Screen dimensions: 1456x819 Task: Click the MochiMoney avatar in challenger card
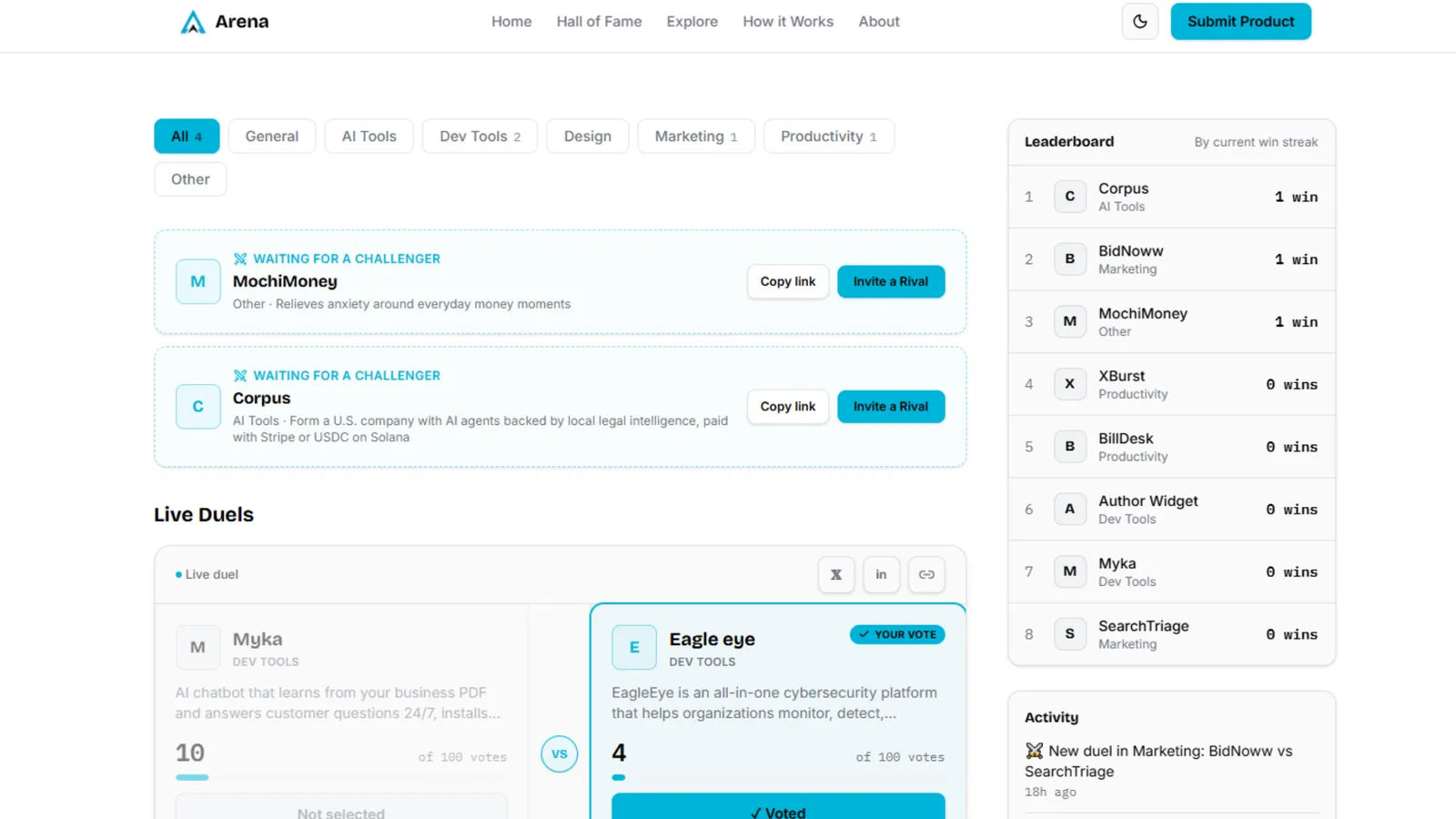(197, 282)
